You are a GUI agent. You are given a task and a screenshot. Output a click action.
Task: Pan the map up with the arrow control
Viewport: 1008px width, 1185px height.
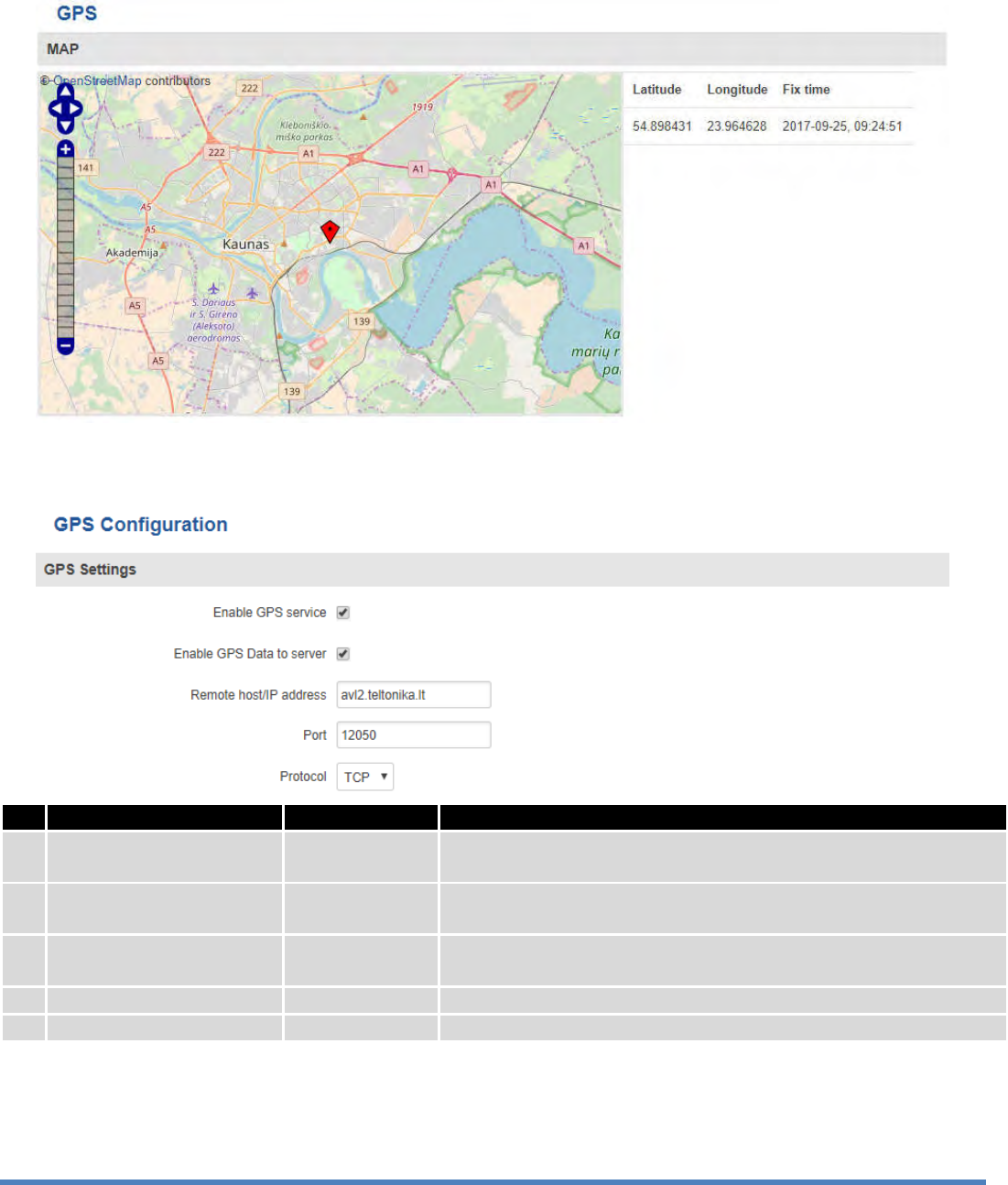pos(65,92)
